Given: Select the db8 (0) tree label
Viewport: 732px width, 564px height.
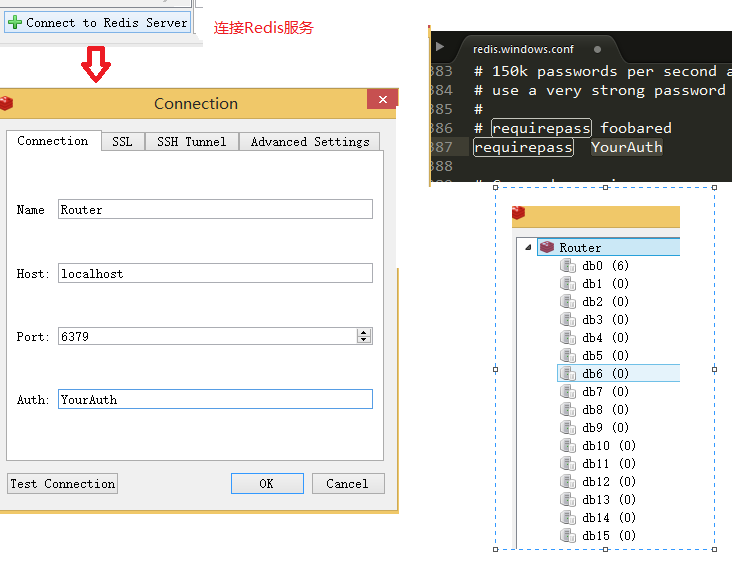Looking at the screenshot, I should click(x=605, y=410).
